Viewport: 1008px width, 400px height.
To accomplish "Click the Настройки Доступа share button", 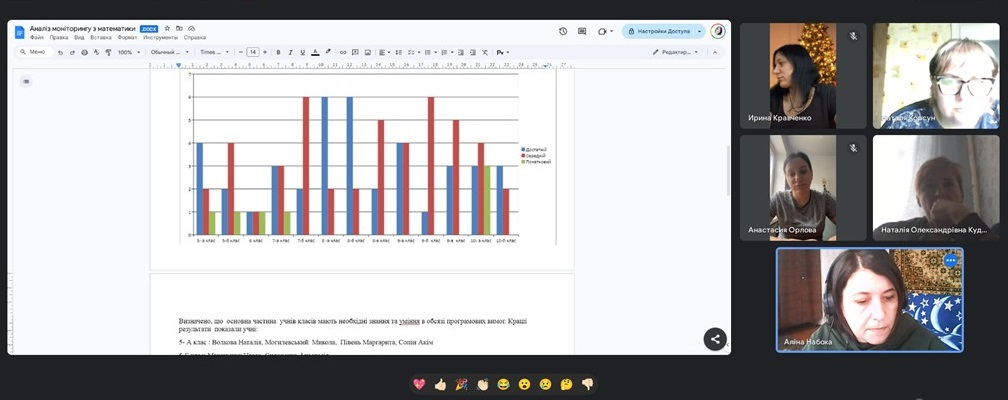I will [663, 31].
